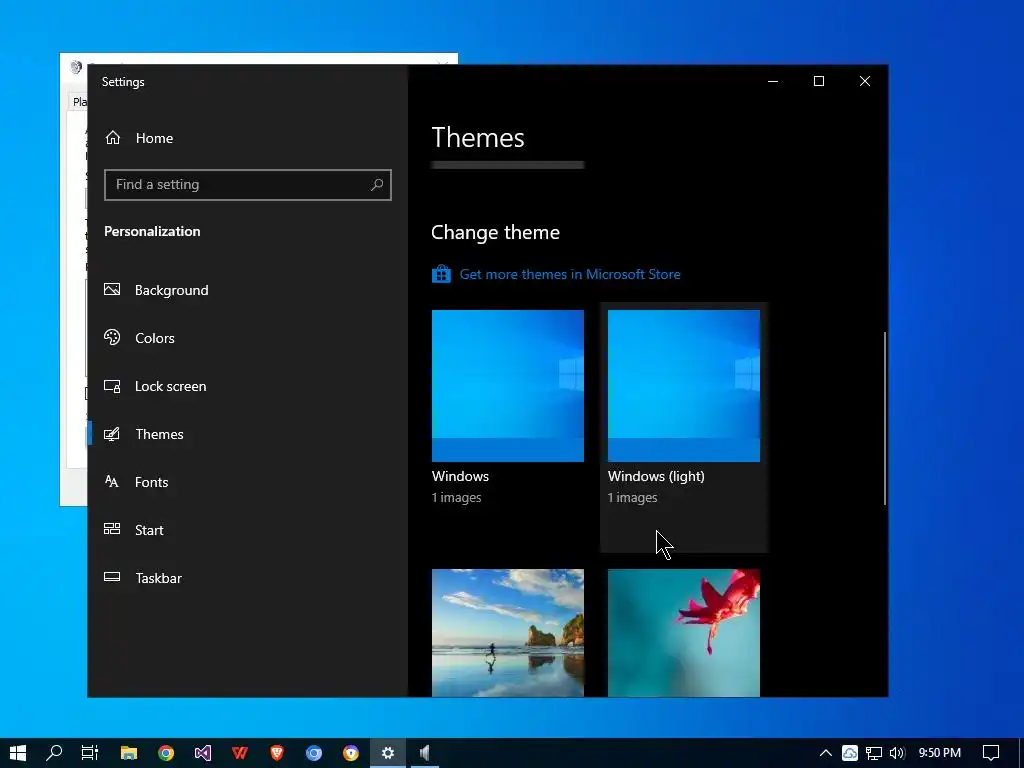Click the Start tiles icon
This screenshot has width=1024, height=768.
[x=112, y=529]
